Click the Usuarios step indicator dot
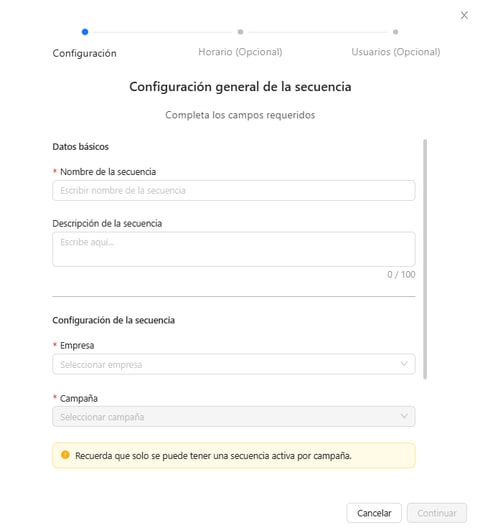The height and width of the screenshot is (530, 480). (x=395, y=32)
